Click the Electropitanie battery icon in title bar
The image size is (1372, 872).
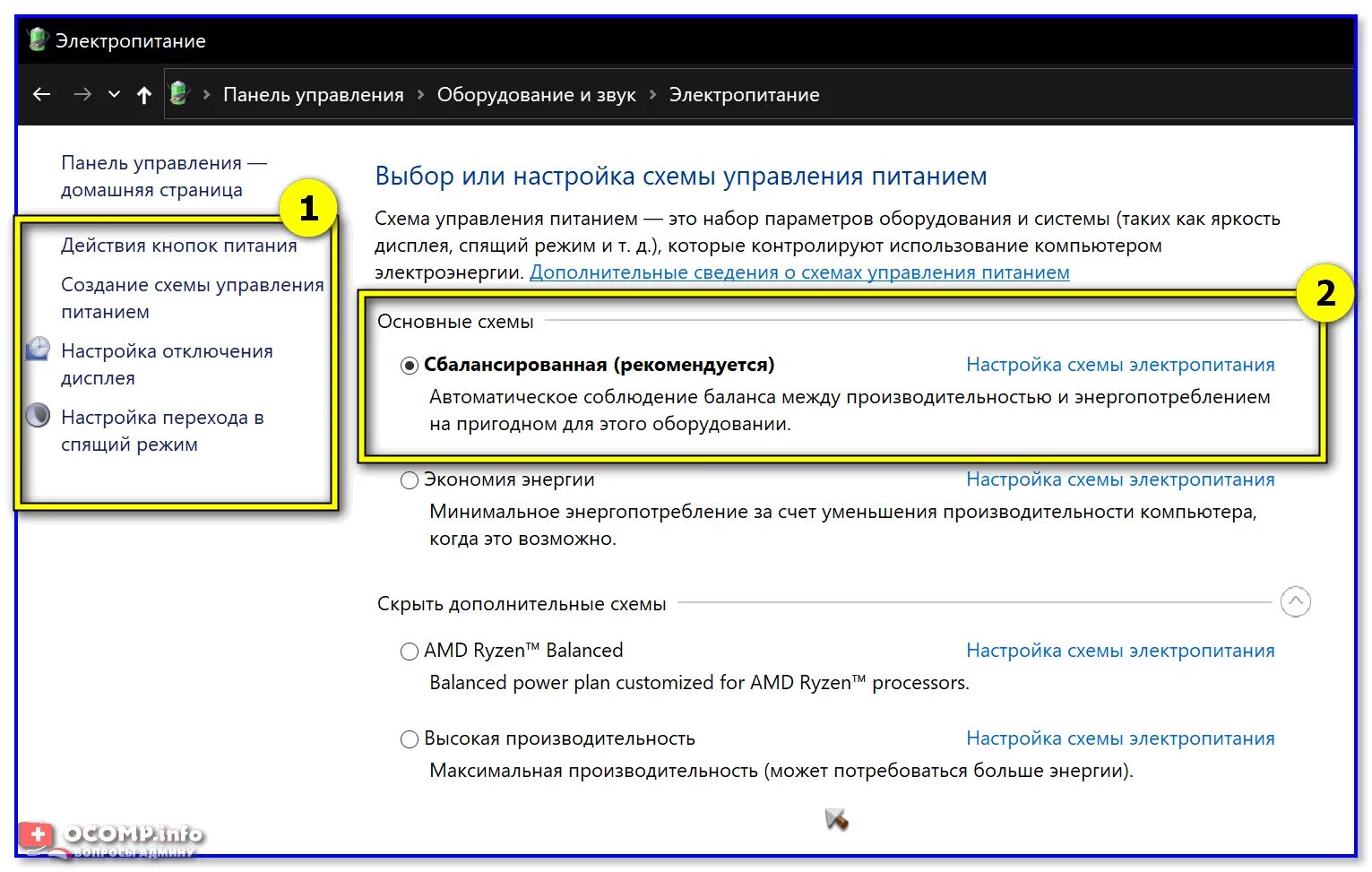[x=38, y=40]
